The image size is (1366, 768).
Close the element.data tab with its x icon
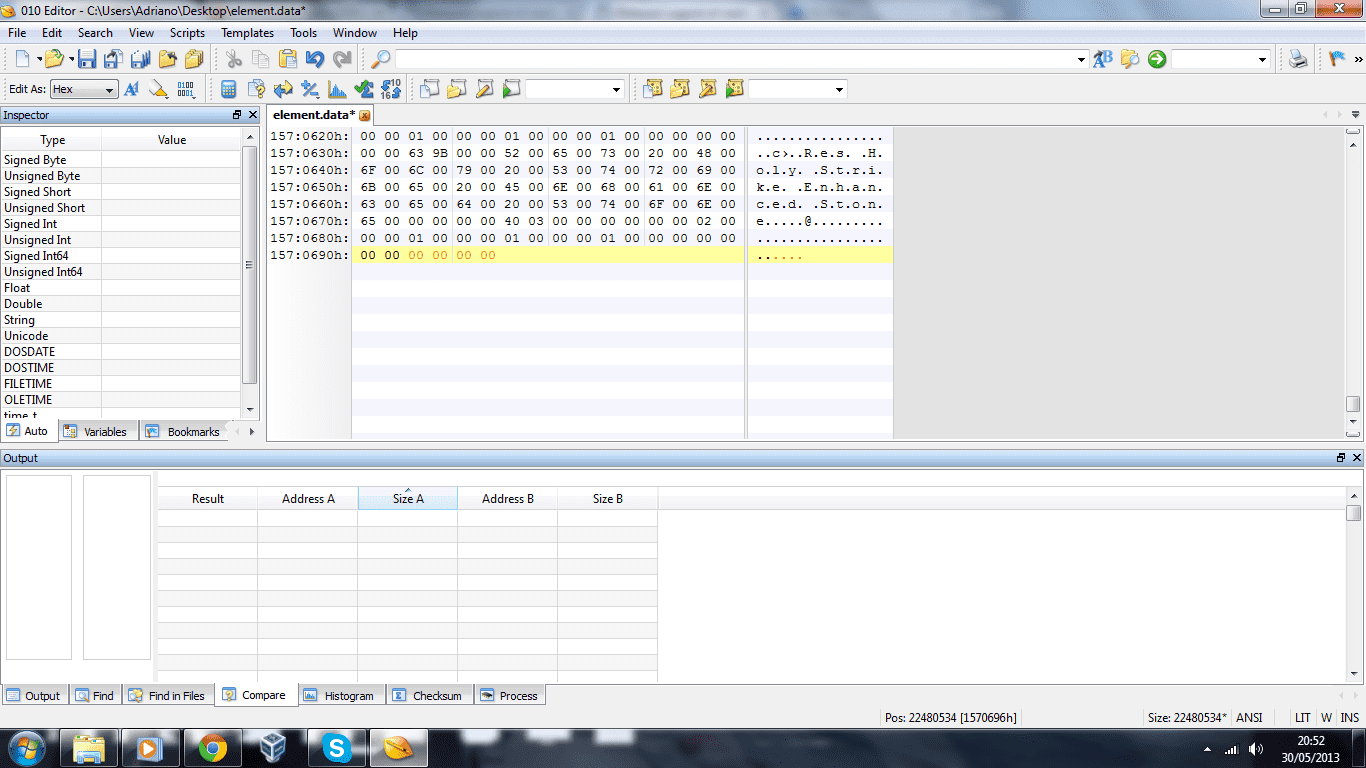tap(365, 116)
